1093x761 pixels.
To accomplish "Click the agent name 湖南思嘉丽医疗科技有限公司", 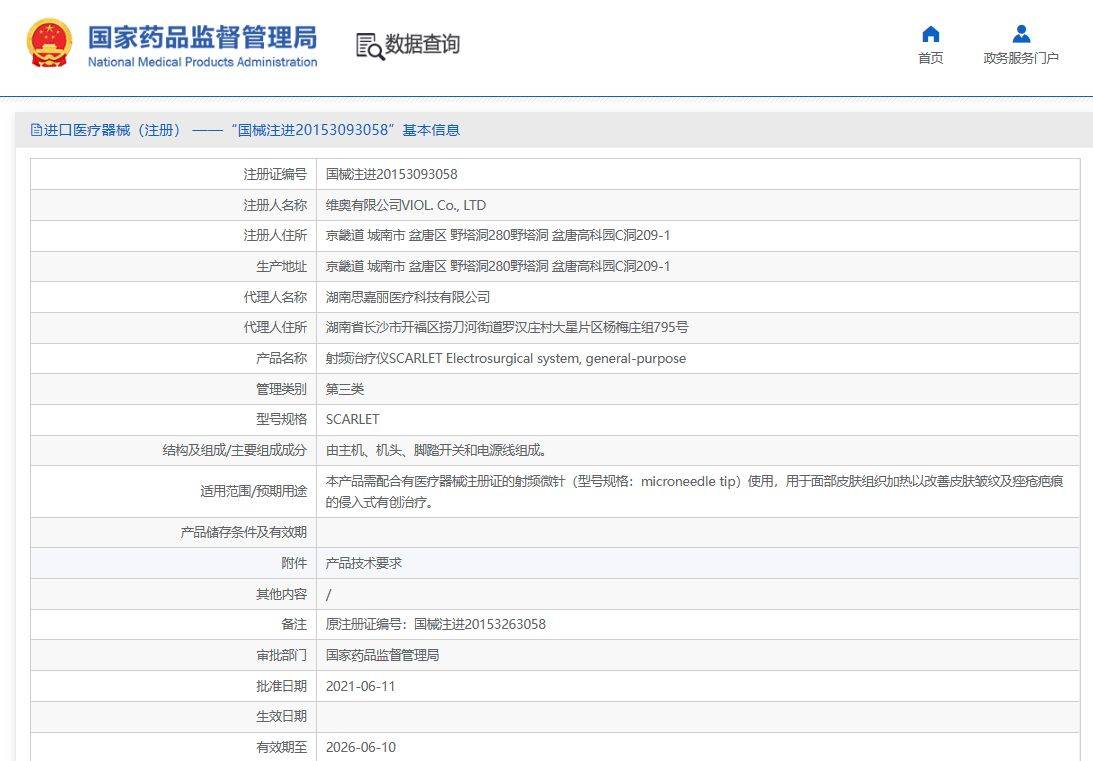I will (408, 297).
